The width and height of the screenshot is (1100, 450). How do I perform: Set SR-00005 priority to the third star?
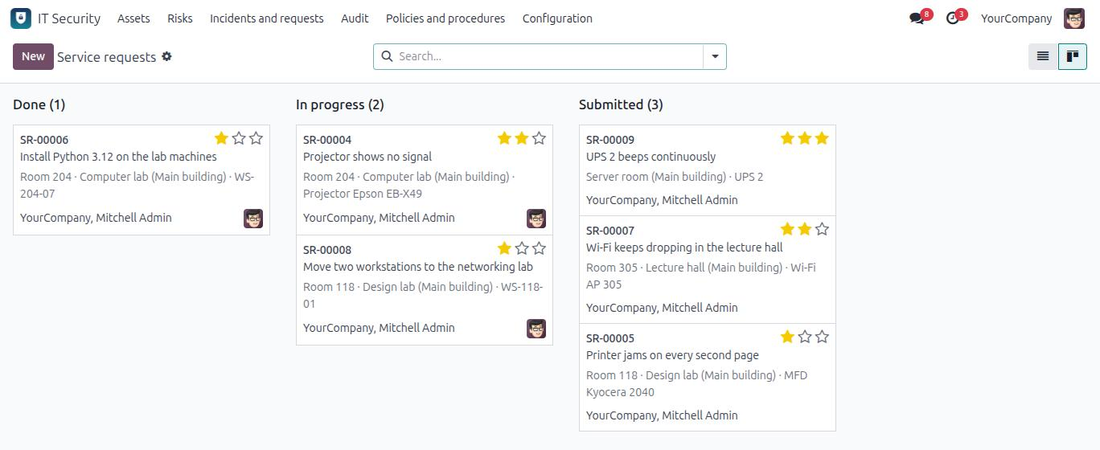[x=822, y=336]
